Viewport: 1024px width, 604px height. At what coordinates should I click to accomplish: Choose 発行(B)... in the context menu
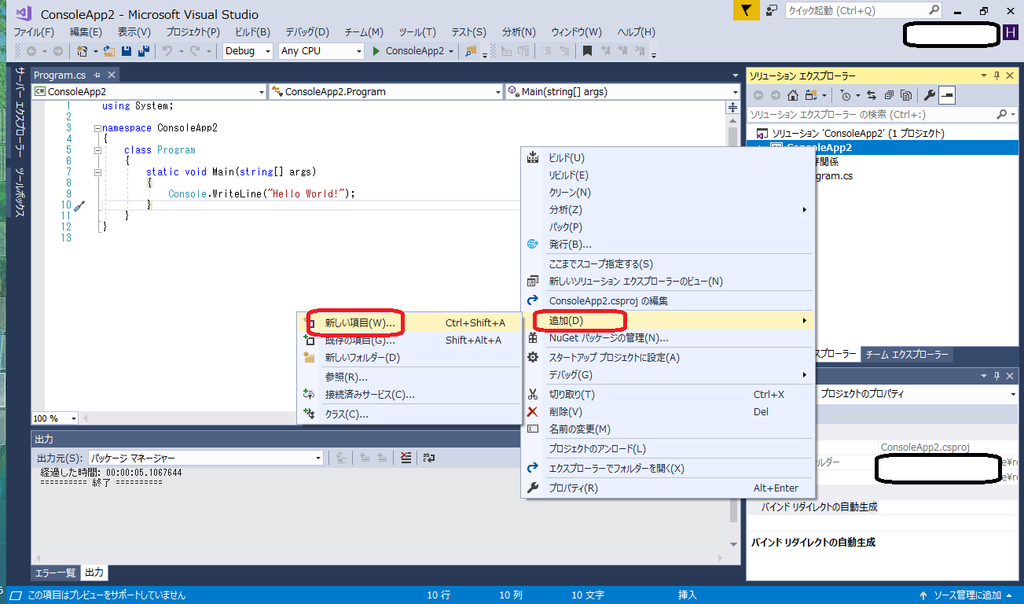[x=667, y=244]
